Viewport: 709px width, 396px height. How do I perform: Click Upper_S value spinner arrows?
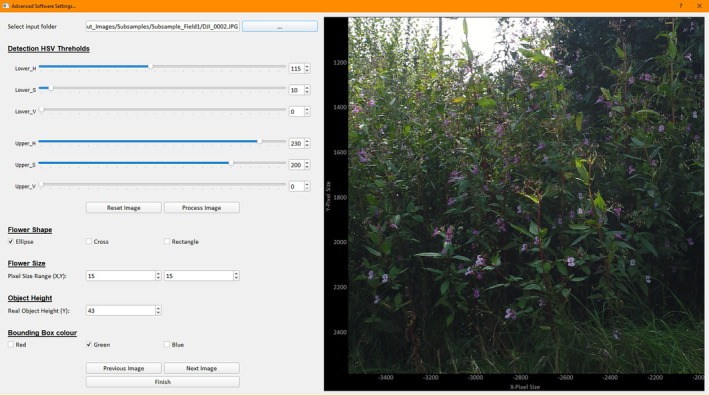coord(307,165)
